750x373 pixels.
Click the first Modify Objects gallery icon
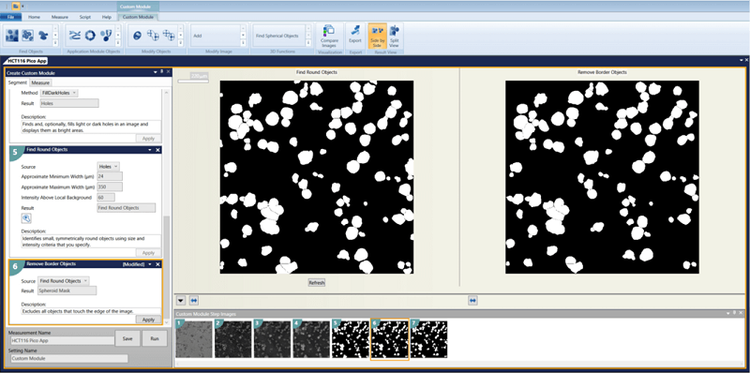(137, 35)
